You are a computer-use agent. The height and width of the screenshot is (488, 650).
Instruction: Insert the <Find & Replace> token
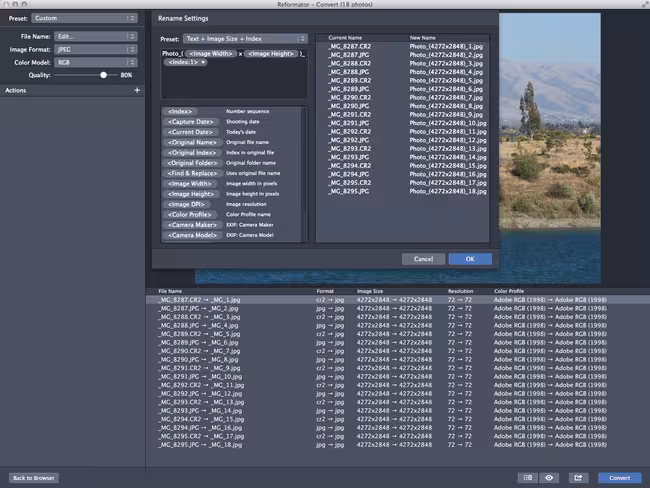[x=192, y=173]
